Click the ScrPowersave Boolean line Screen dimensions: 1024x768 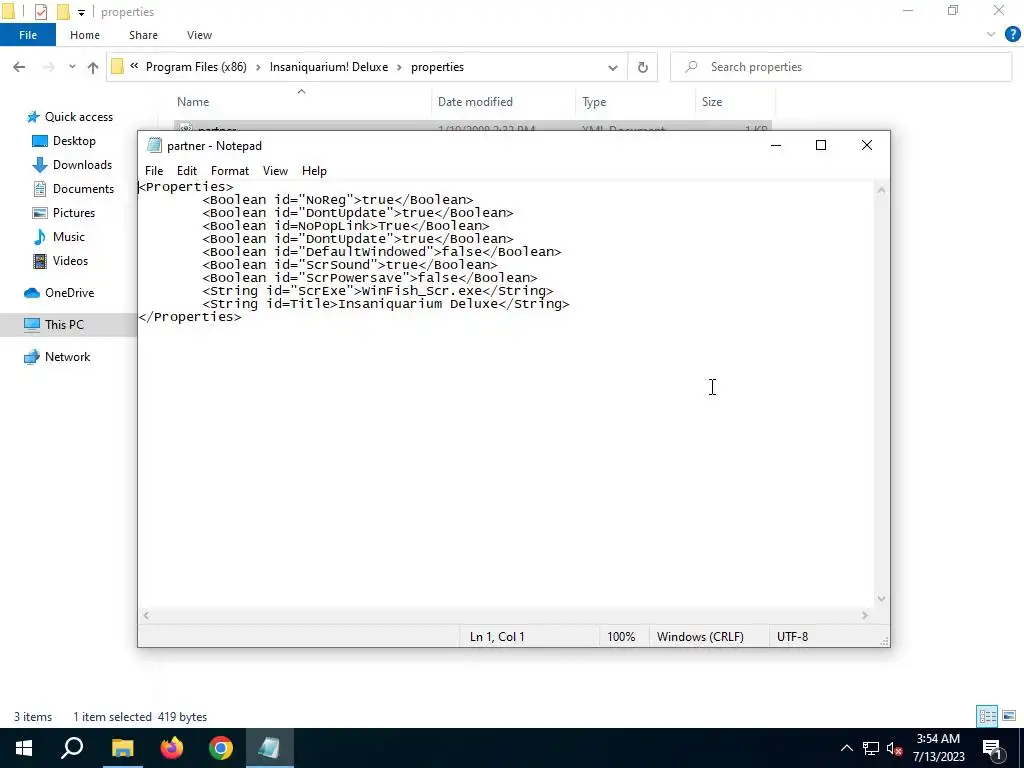click(370, 278)
